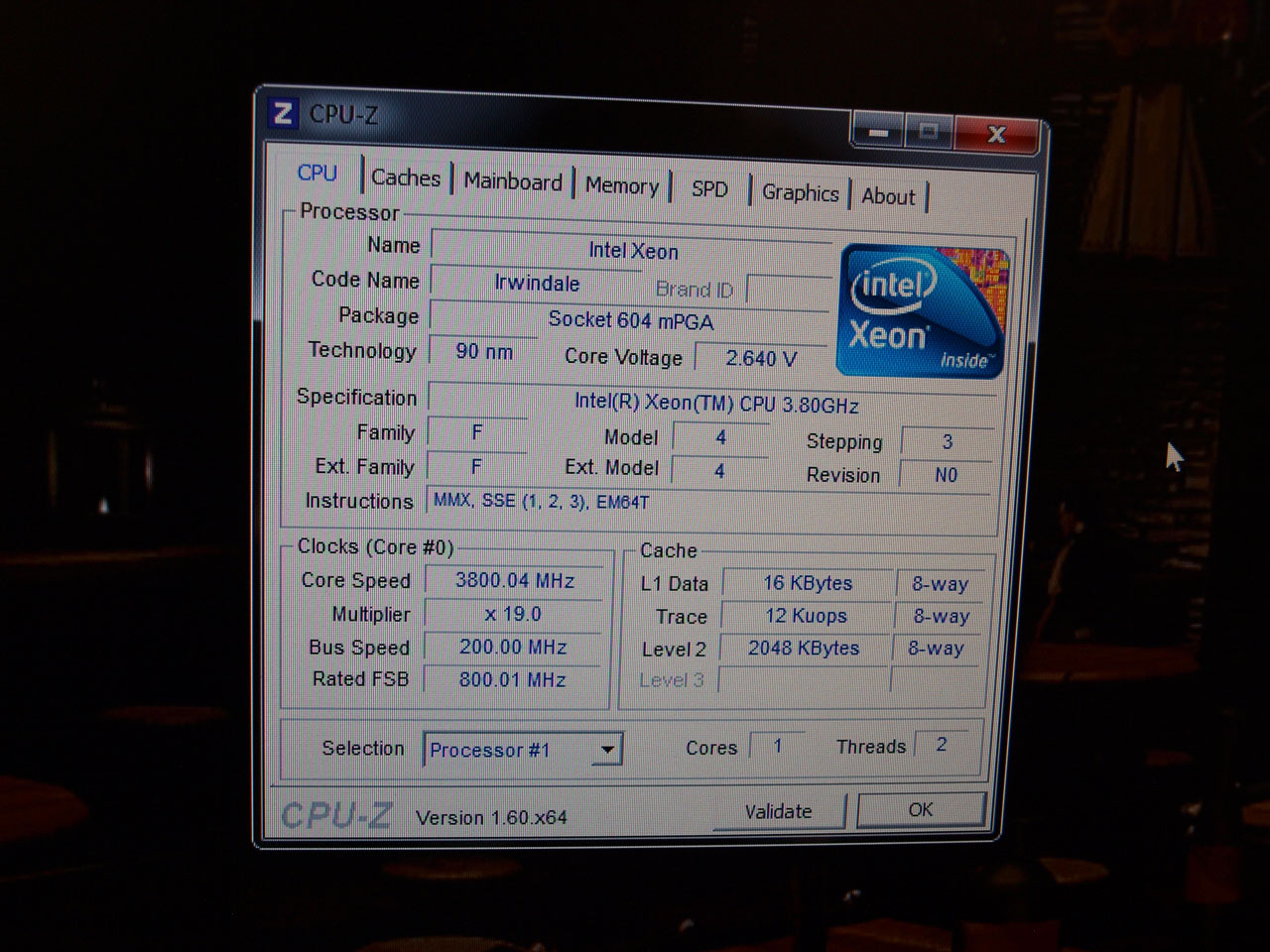The width and height of the screenshot is (1270, 952).
Task: Open the Mainboard tab
Action: [513, 181]
